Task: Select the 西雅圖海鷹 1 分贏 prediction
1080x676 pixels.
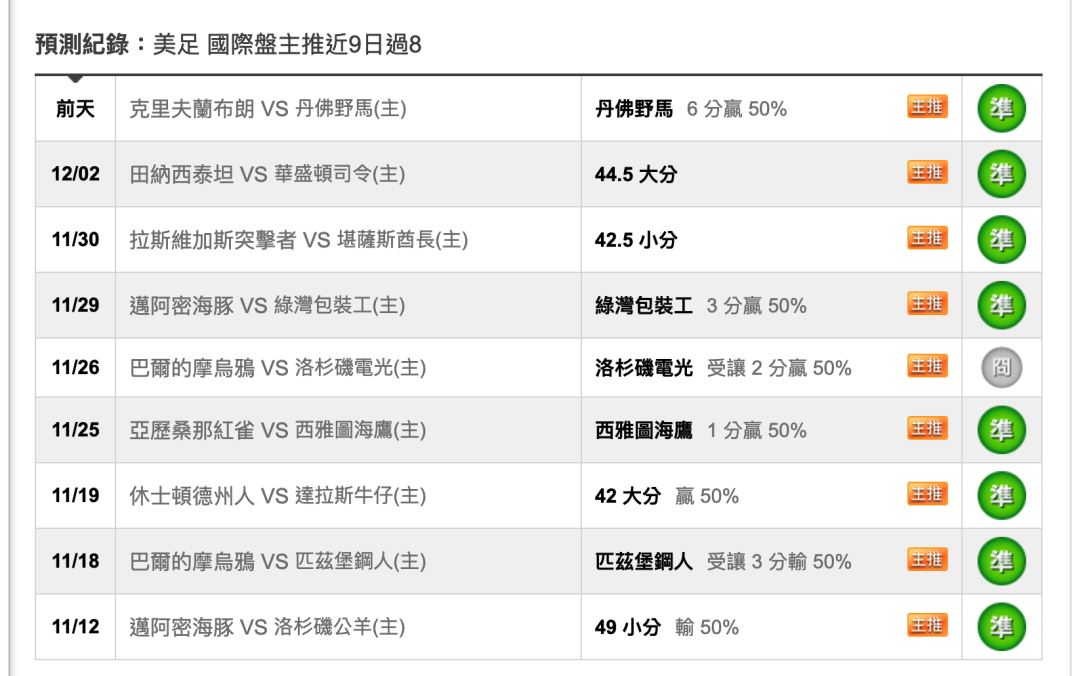Action: 700,430
